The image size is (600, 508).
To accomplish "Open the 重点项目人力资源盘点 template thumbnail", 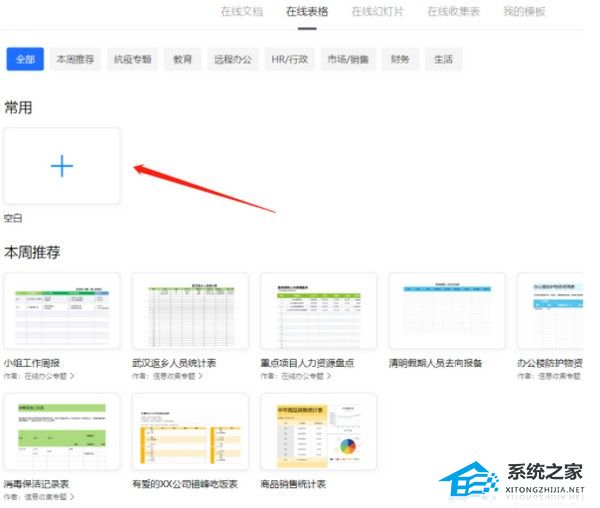I will click(x=318, y=311).
